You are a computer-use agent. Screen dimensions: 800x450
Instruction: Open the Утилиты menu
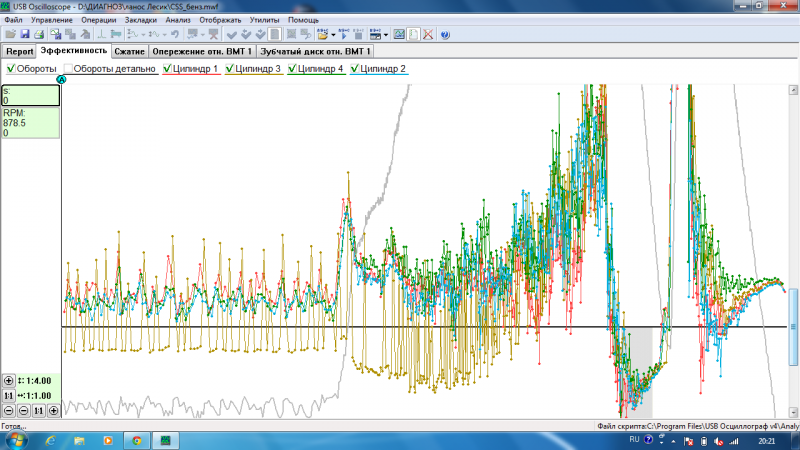(265, 20)
